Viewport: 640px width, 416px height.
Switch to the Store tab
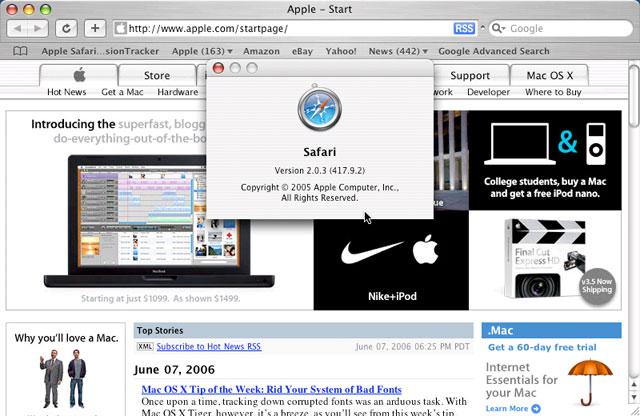coord(157,75)
